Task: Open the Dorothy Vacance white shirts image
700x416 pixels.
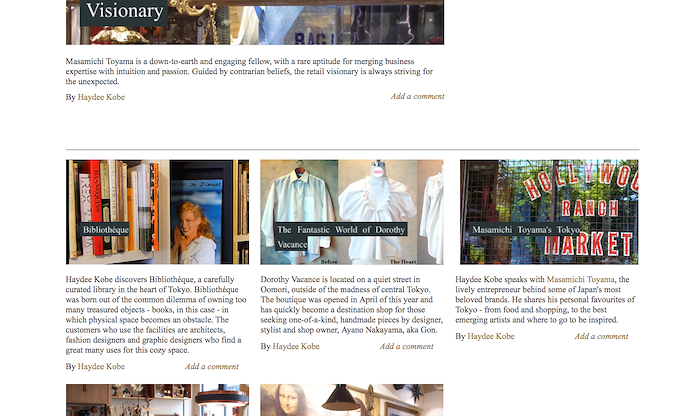Action: 352,212
